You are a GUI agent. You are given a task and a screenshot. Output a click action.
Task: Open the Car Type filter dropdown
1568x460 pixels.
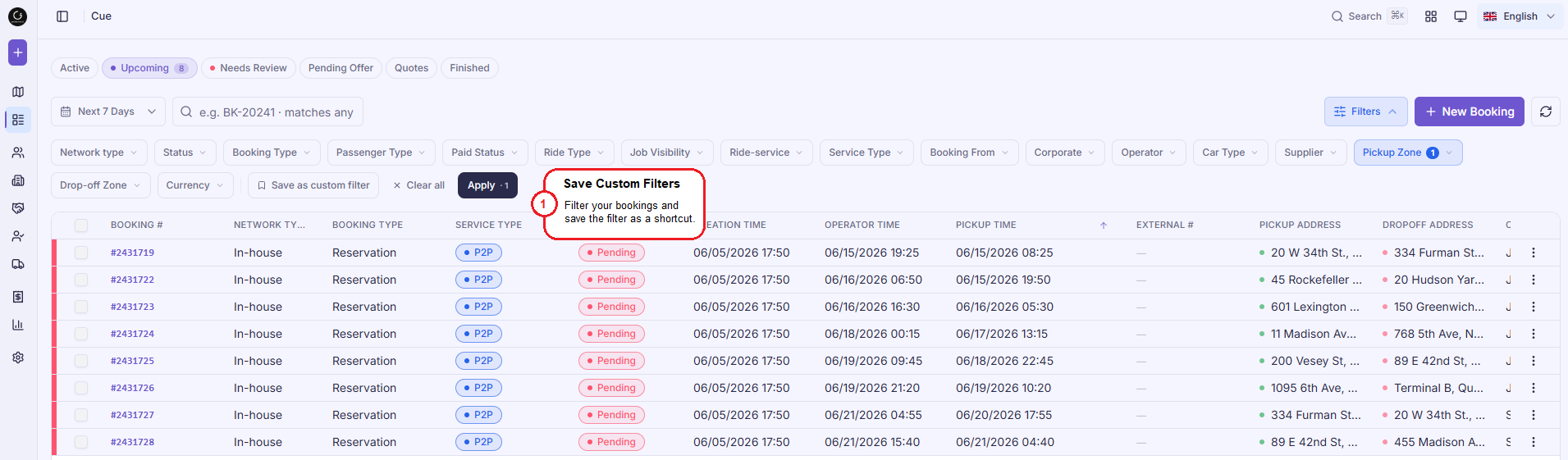coord(1231,153)
